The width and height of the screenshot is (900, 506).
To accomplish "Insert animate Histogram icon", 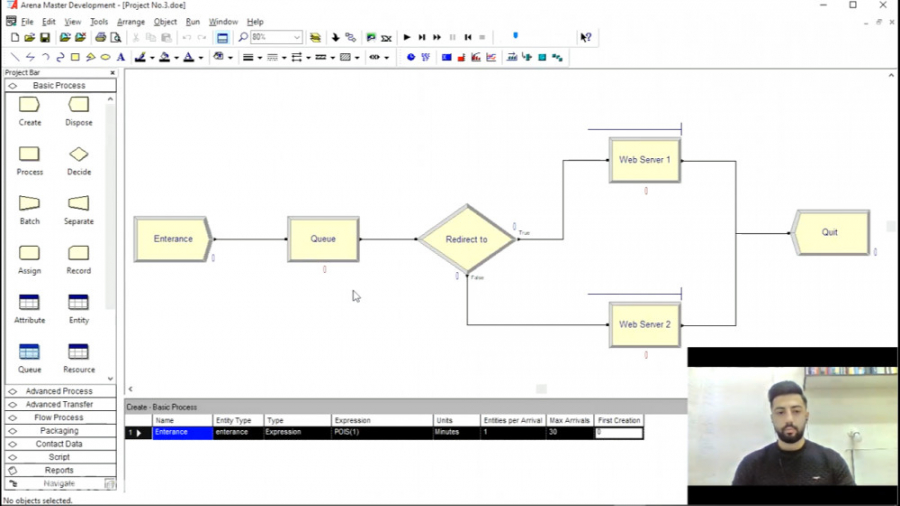I will click(x=476, y=57).
